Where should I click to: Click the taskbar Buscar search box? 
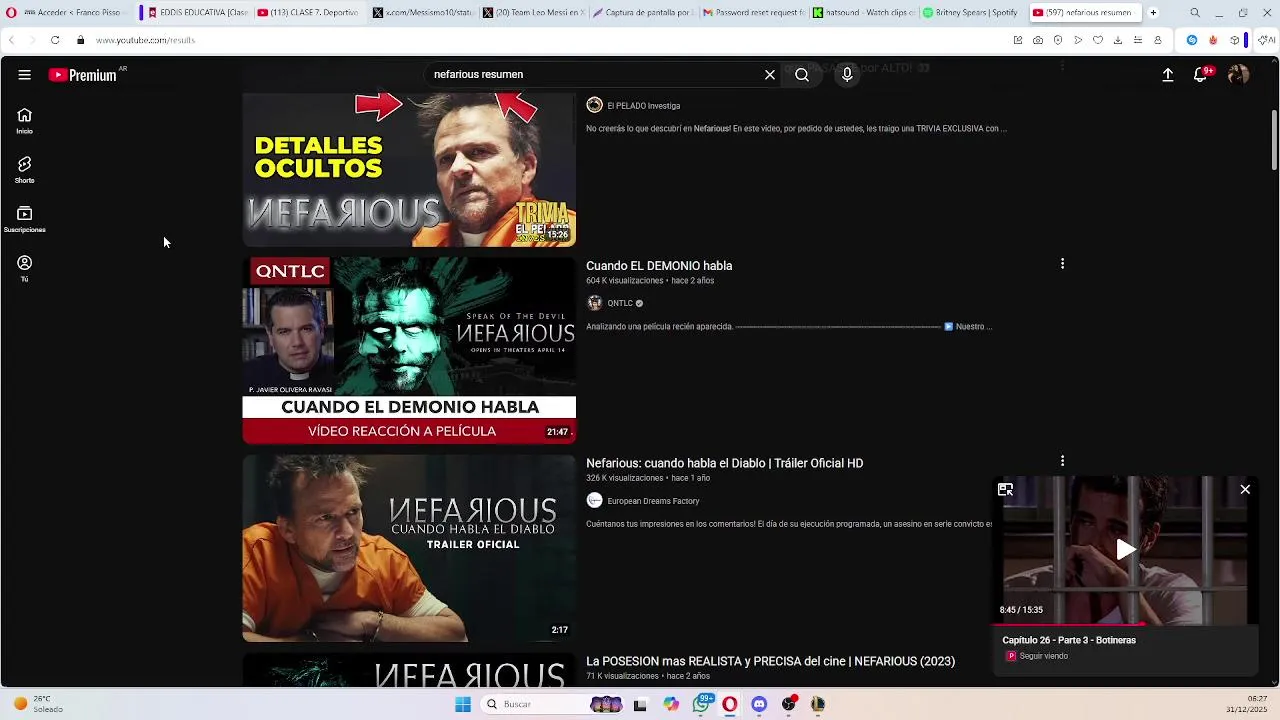(x=535, y=704)
